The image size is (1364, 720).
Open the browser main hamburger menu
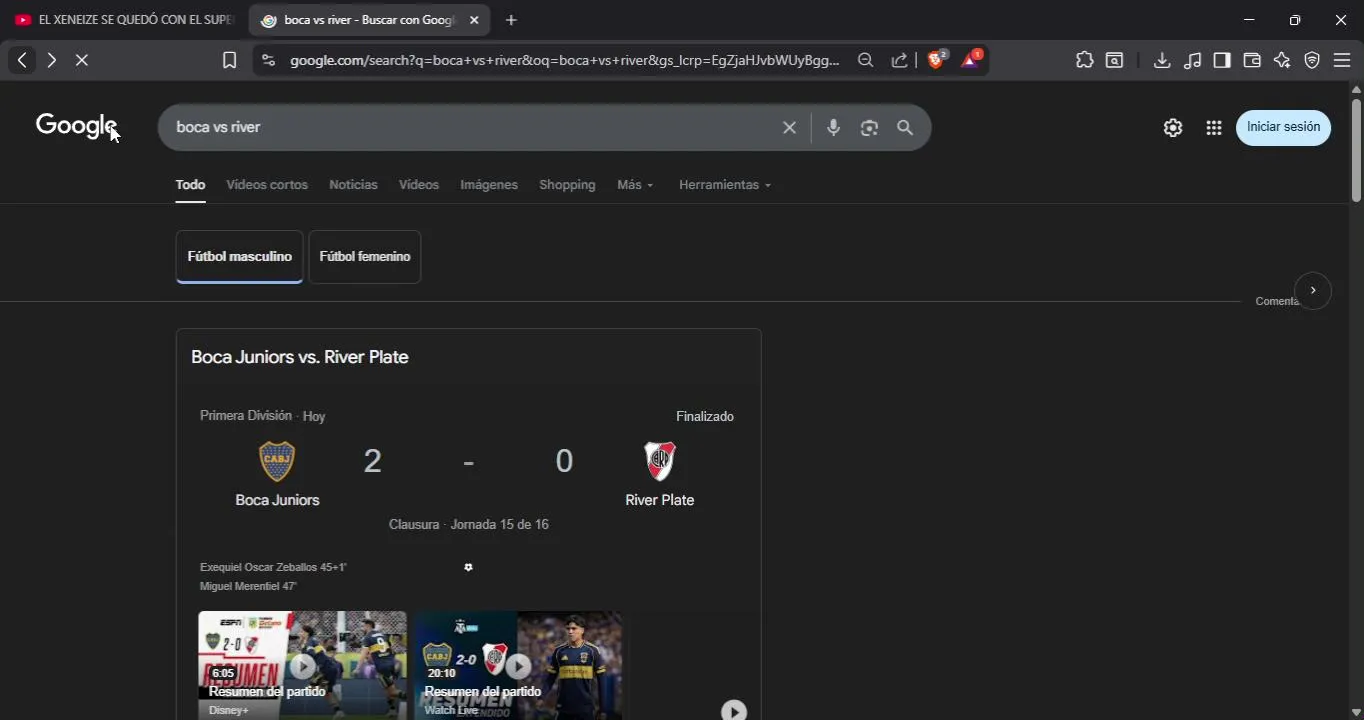pyautogui.click(x=1342, y=60)
